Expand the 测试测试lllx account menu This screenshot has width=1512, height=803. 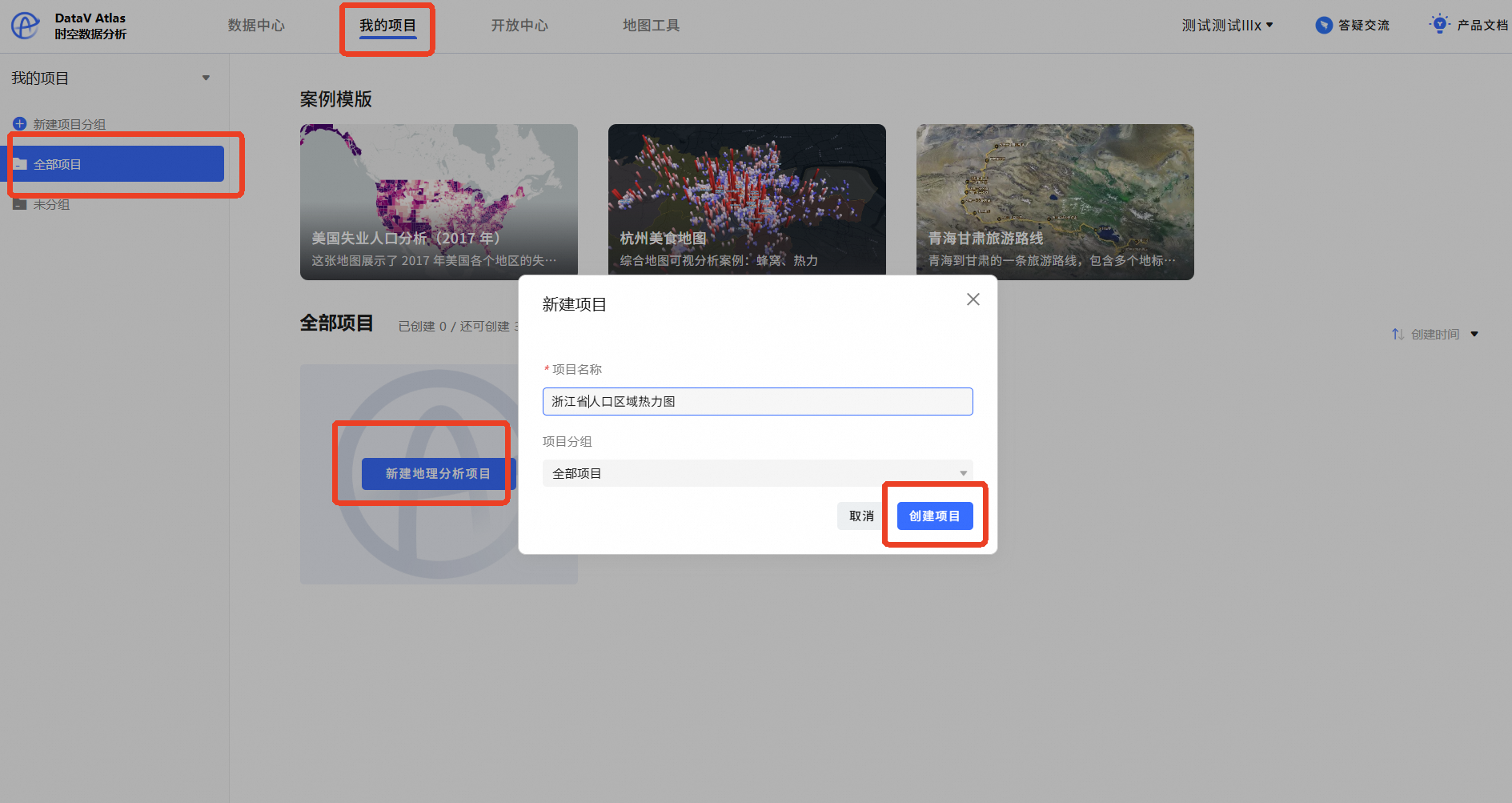1227,26
